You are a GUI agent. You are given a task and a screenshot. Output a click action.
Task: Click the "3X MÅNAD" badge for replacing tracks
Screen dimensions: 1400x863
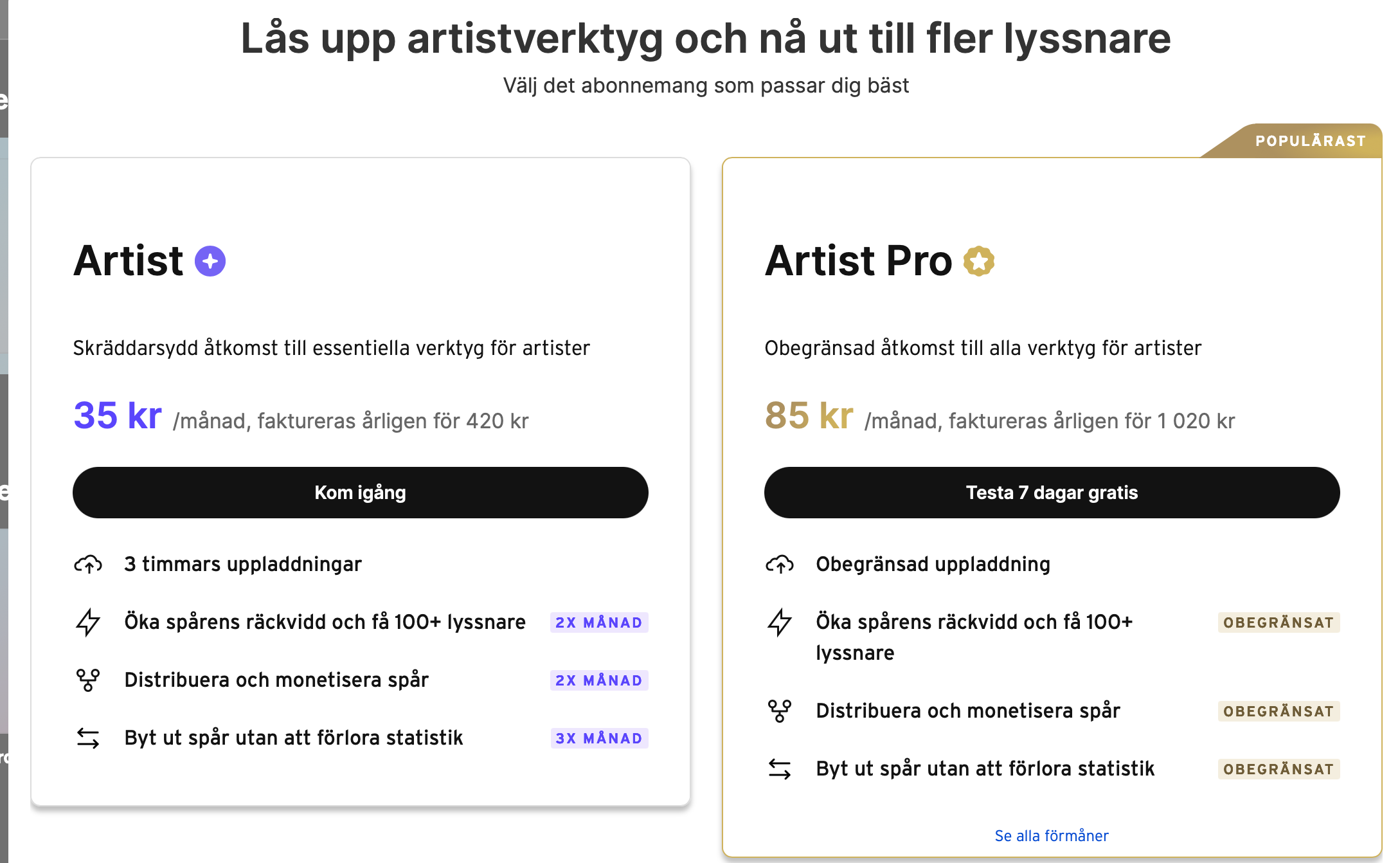[x=598, y=738]
